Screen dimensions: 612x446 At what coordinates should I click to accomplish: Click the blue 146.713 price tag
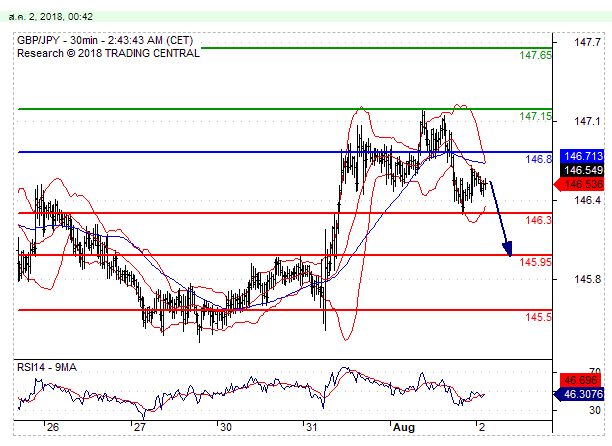pos(582,156)
